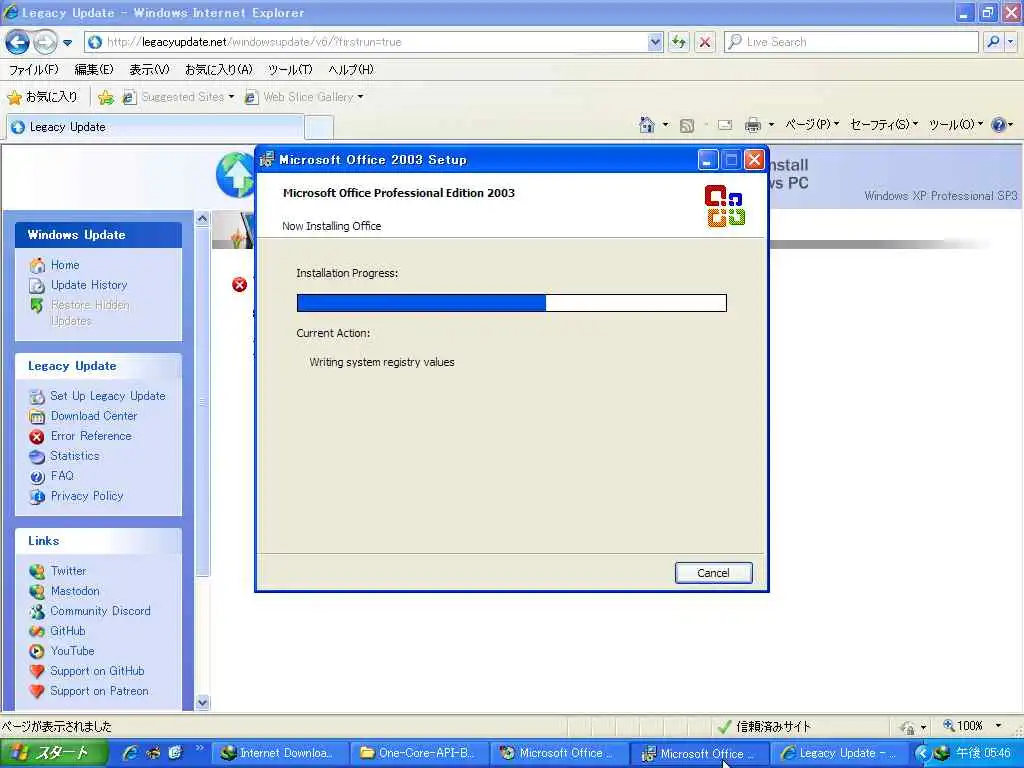Select the Legacy Update browser tab
The width and height of the screenshot is (1024, 768).
pos(155,127)
